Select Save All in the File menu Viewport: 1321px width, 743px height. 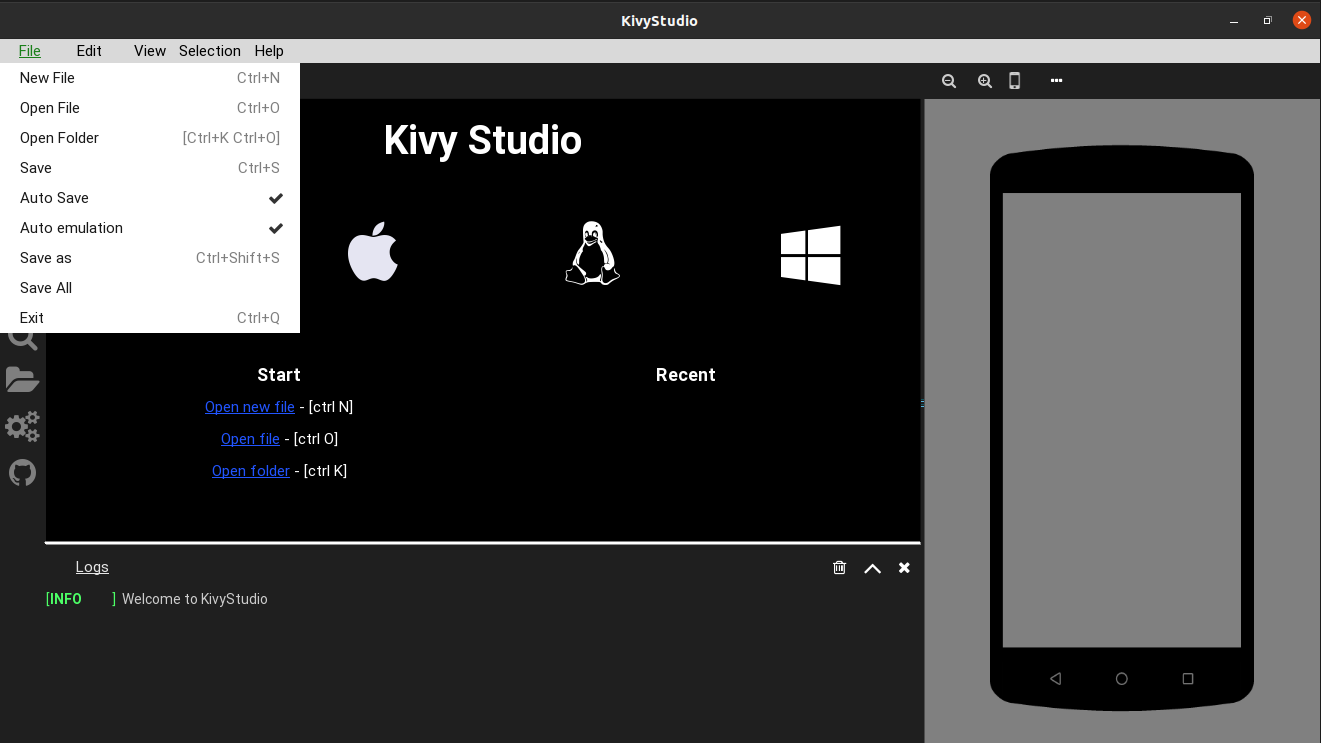pyautogui.click(x=150, y=288)
